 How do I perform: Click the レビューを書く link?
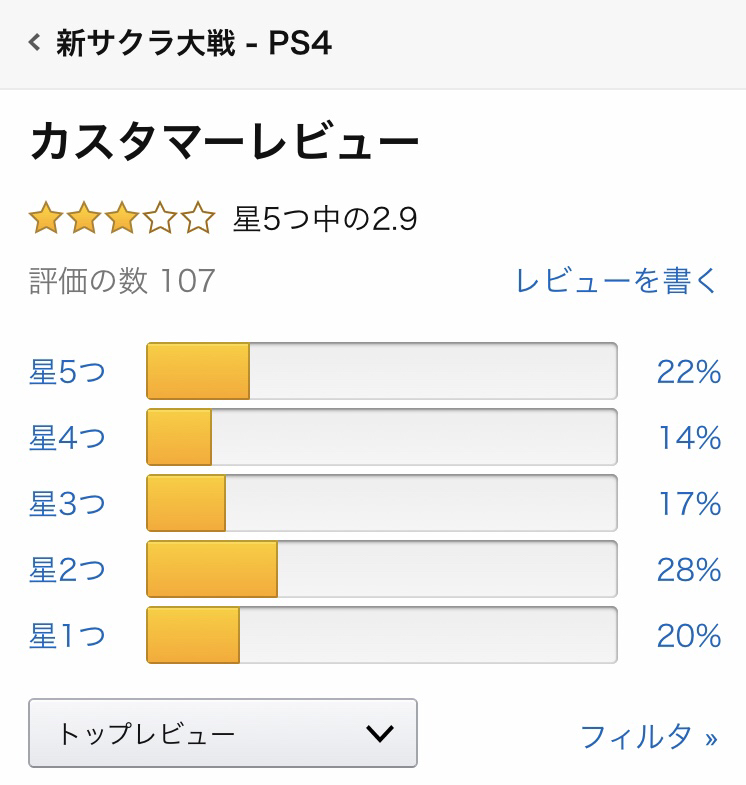click(617, 280)
